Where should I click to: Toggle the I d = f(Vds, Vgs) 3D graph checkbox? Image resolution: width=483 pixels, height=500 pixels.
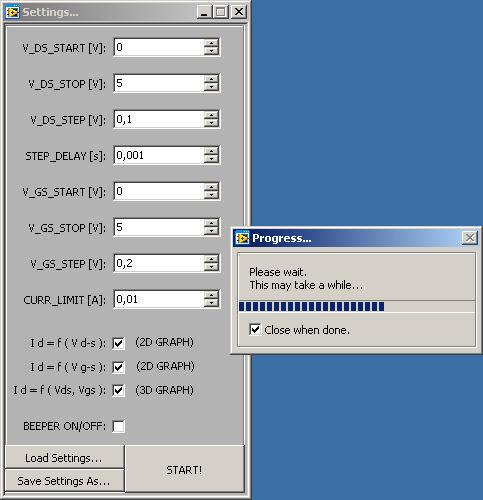[x=118, y=390]
